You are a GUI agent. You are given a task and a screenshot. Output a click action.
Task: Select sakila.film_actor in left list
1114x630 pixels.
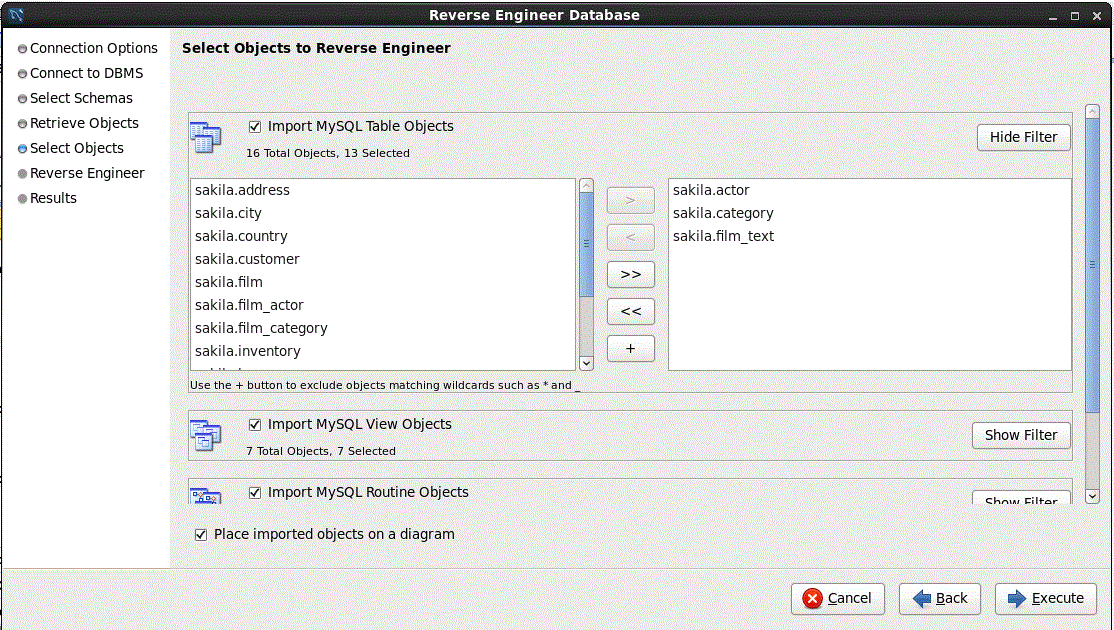(249, 305)
